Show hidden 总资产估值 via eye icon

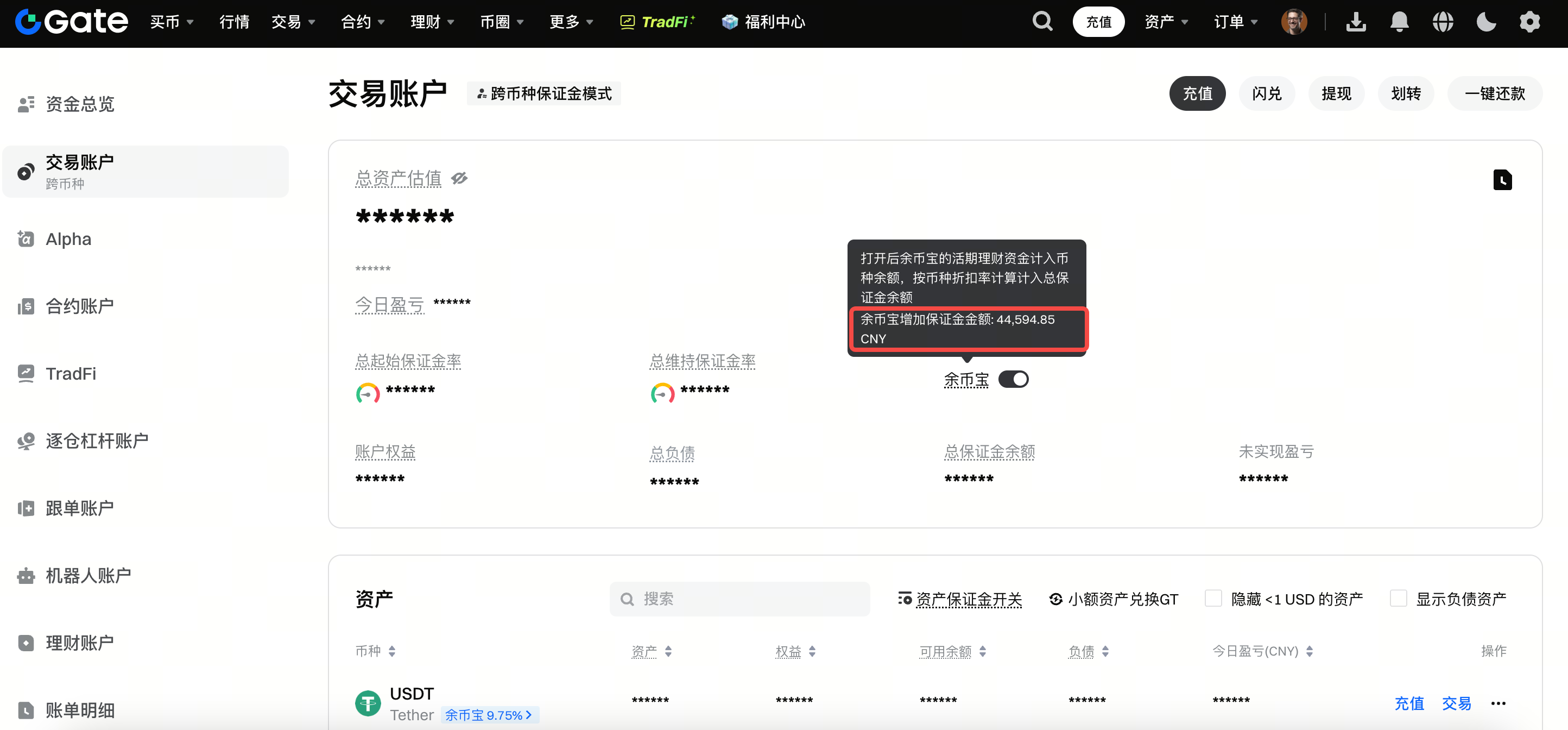tap(459, 178)
